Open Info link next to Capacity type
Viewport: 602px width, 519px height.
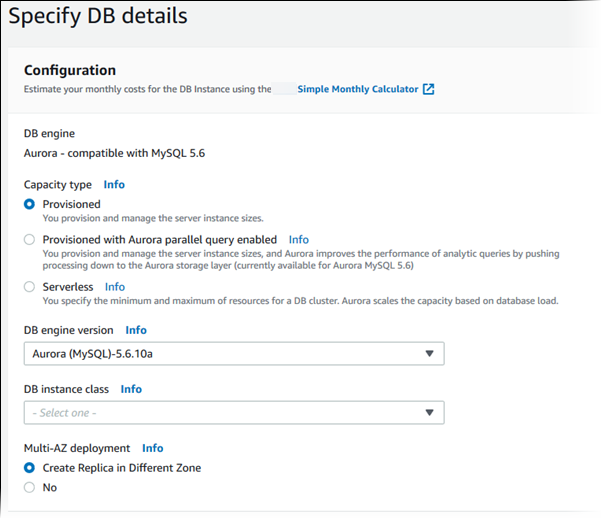[x=114, y=185]
